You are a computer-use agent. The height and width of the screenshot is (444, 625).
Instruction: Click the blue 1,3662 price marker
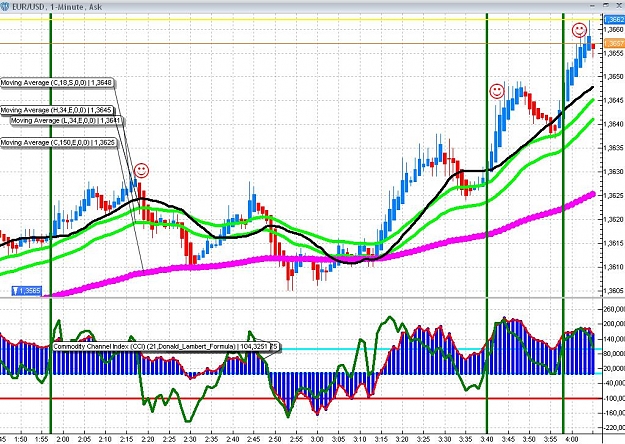(614, 19)
